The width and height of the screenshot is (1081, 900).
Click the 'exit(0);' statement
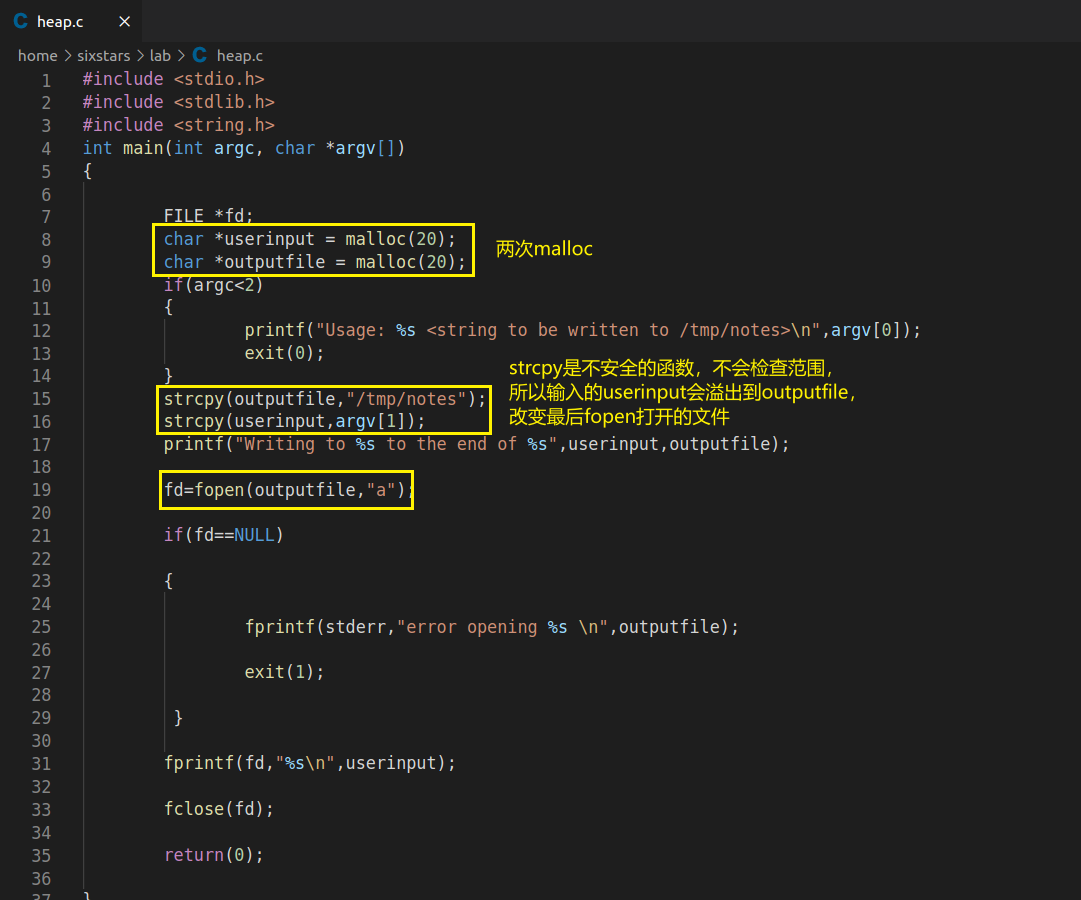[x=284, y=353]
